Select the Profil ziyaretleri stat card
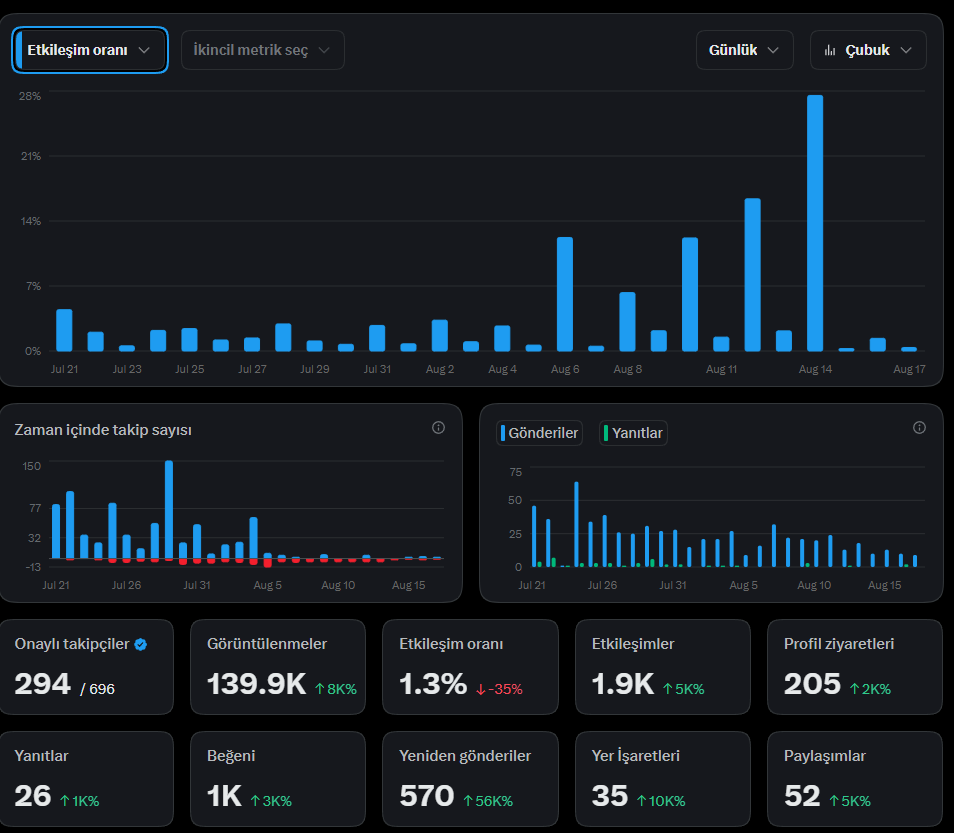Screen dimensions: 954x833 [x=855, y=667]
